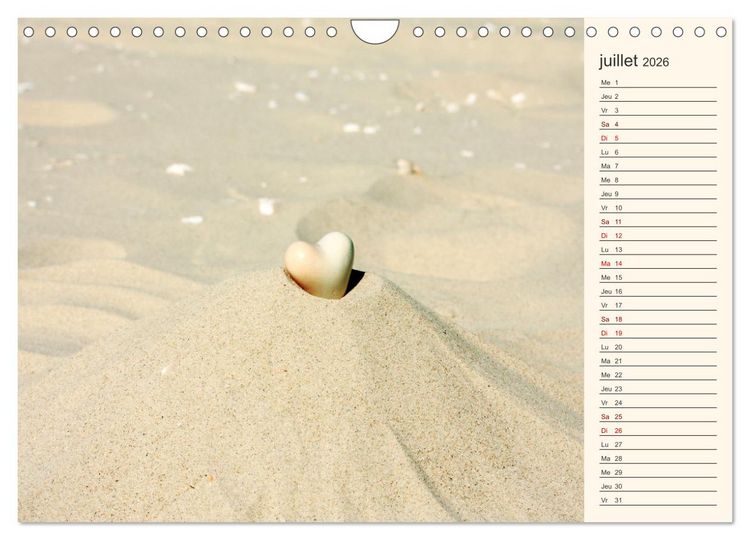Click the 'juillet 2026' month heading
This screenshot has height=540, width=750.
tap(634, 61)
